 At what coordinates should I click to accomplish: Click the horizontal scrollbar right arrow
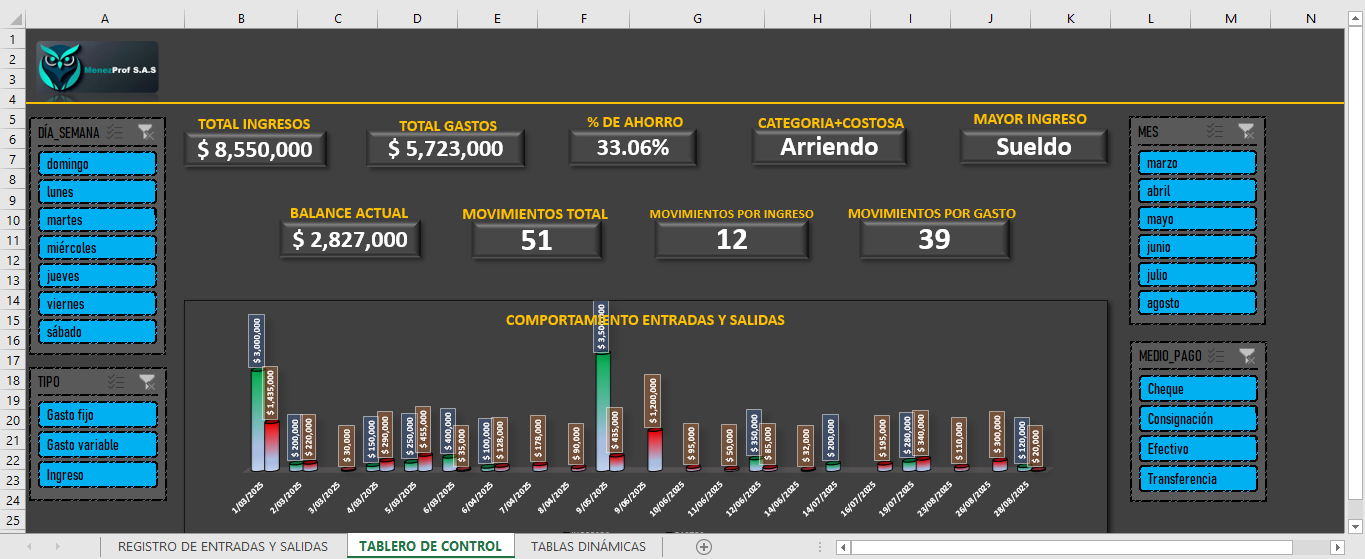coord(1337,547)
